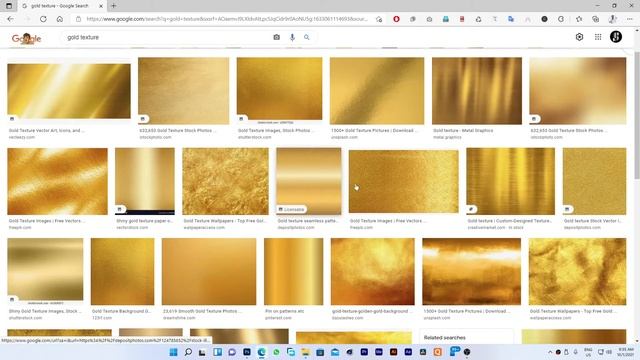The image size is (640, 360).
Task: Open the Google account avatar
Action: pyautogui.click(x=616, y=37)
